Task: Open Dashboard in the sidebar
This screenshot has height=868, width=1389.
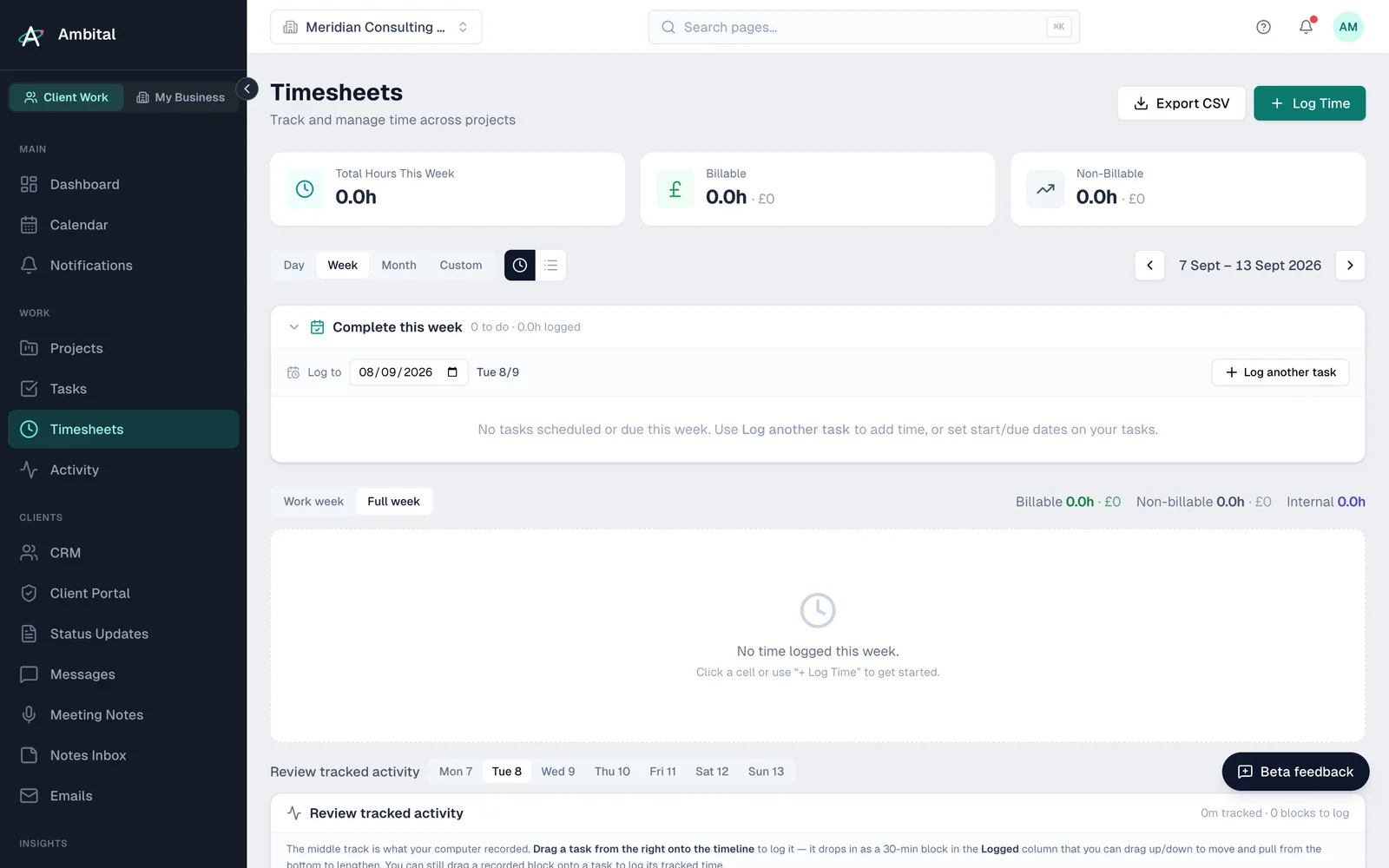Action: (123, 184)
